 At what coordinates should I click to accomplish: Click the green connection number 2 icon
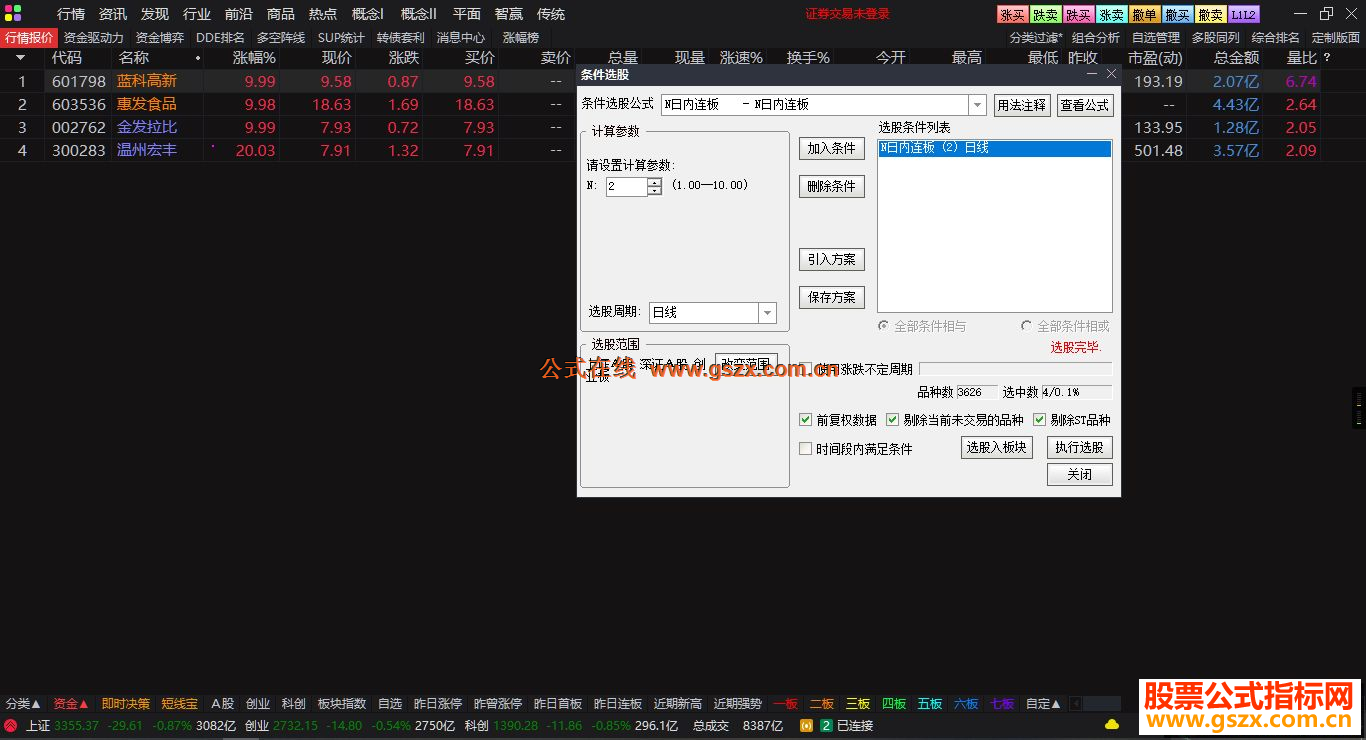(826, 725)
